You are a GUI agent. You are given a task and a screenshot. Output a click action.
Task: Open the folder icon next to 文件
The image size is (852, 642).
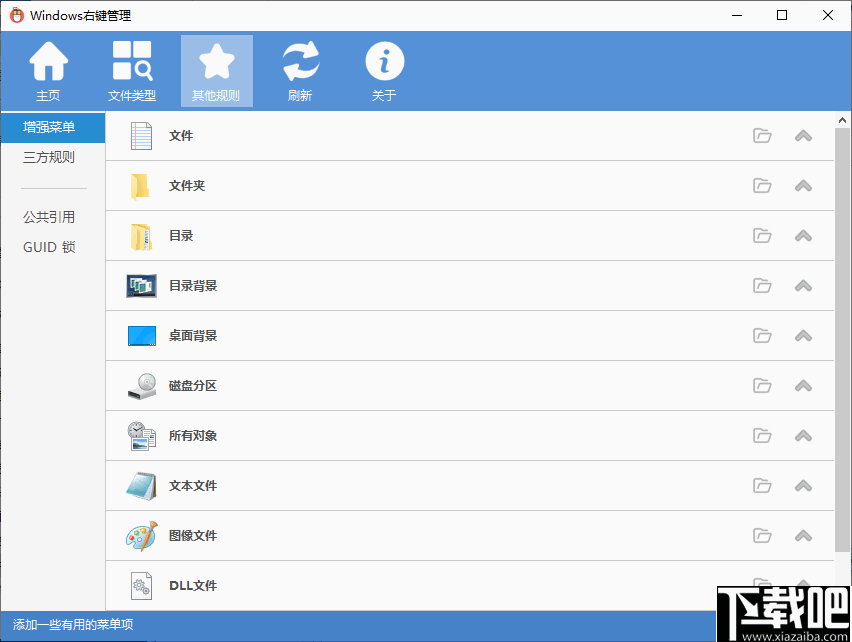[x=762, y=136]
